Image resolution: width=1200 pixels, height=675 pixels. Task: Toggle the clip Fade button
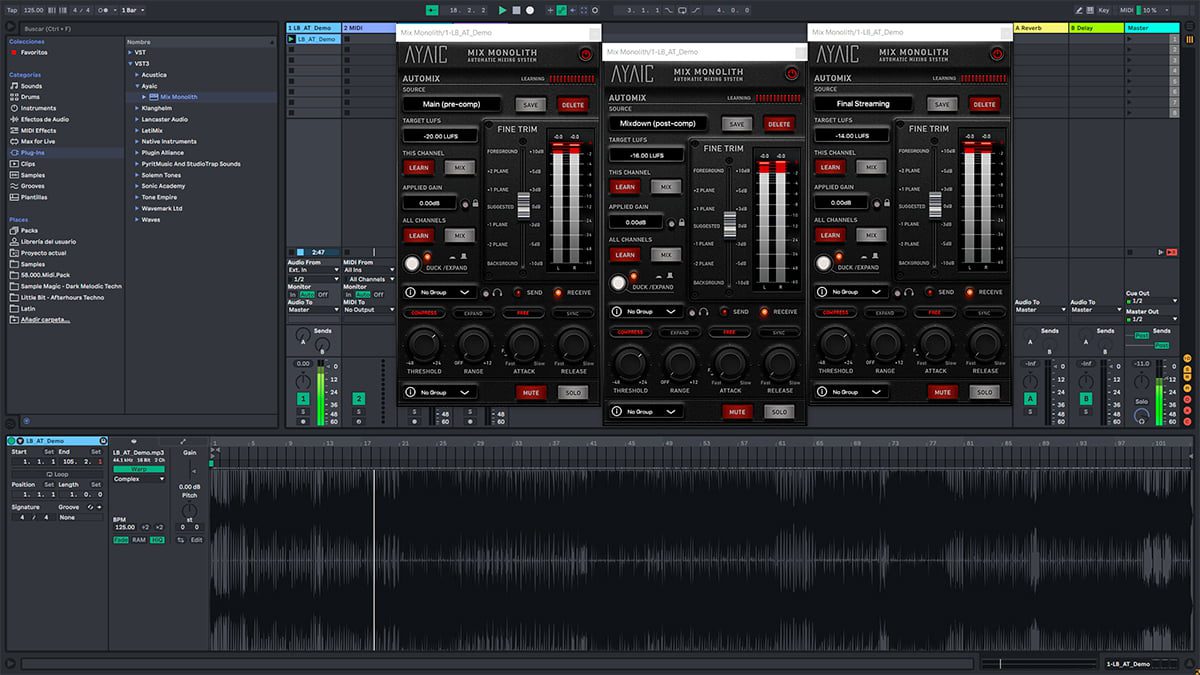(x=121, y=540)
